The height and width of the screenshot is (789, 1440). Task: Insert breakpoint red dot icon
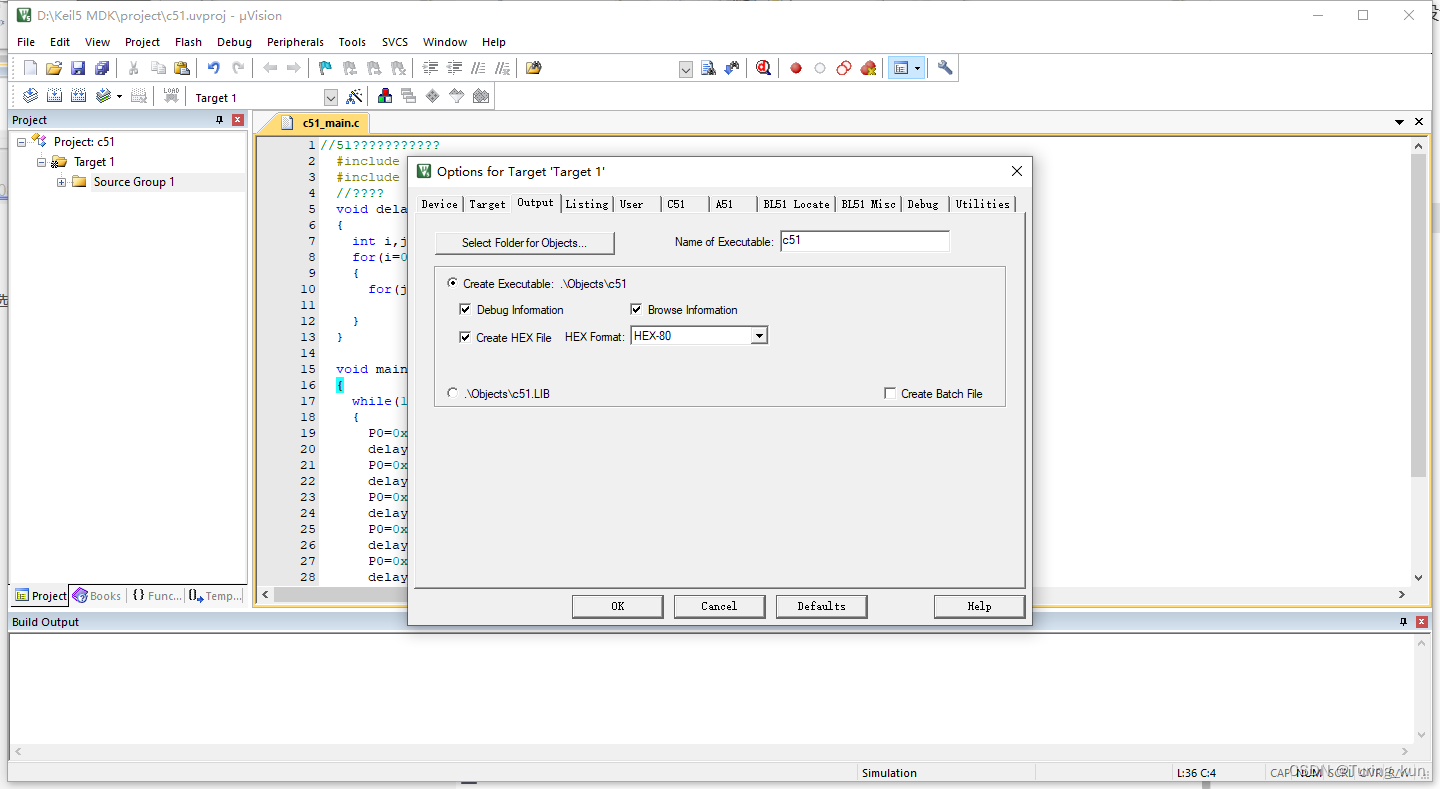(796, 68)
